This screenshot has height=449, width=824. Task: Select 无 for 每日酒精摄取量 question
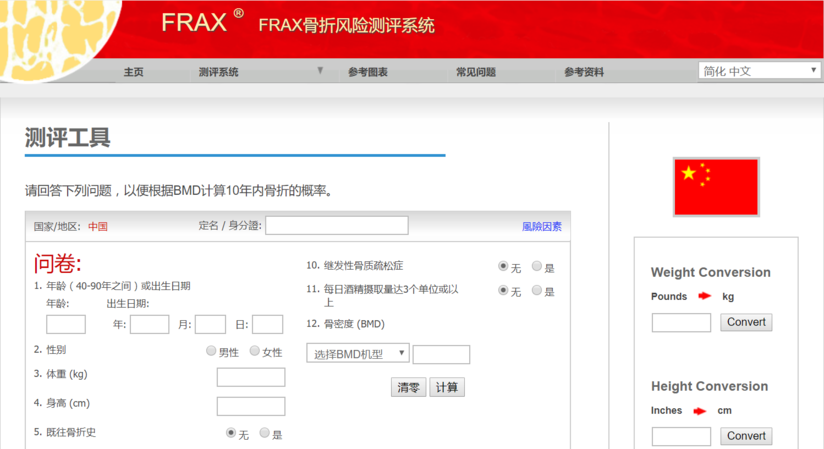point(503,290)
